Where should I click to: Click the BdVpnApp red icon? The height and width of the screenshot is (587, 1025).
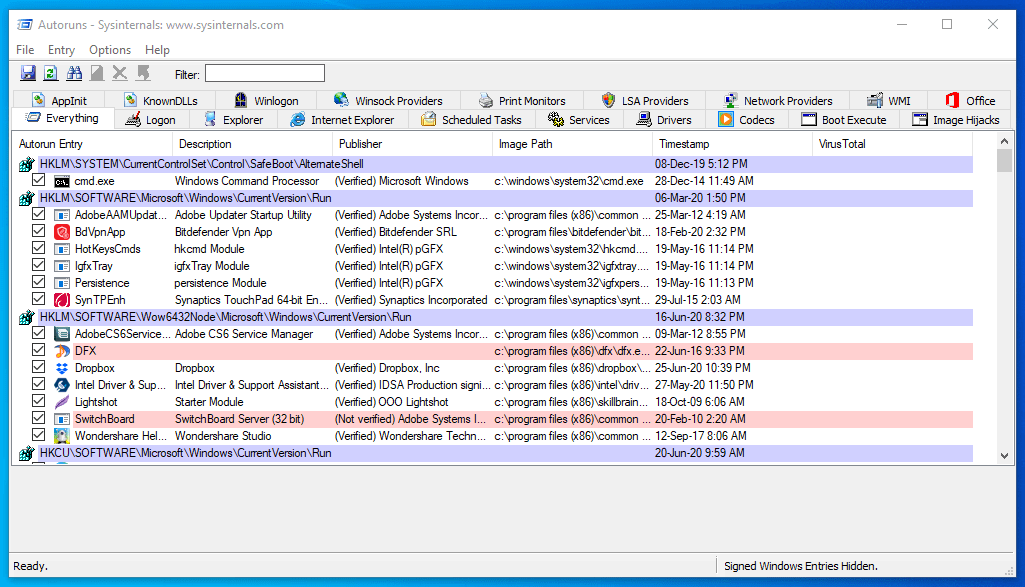click(61, 232)
